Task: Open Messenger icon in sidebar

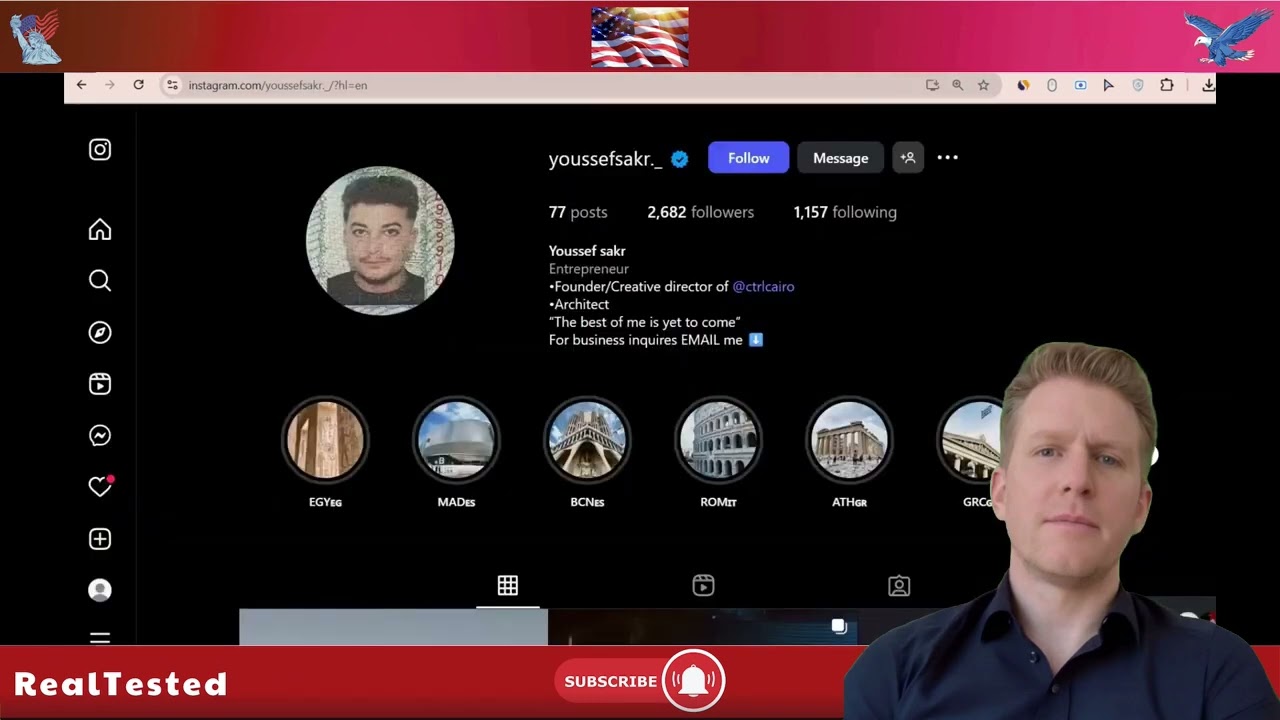Action: [x=100, y=436]
